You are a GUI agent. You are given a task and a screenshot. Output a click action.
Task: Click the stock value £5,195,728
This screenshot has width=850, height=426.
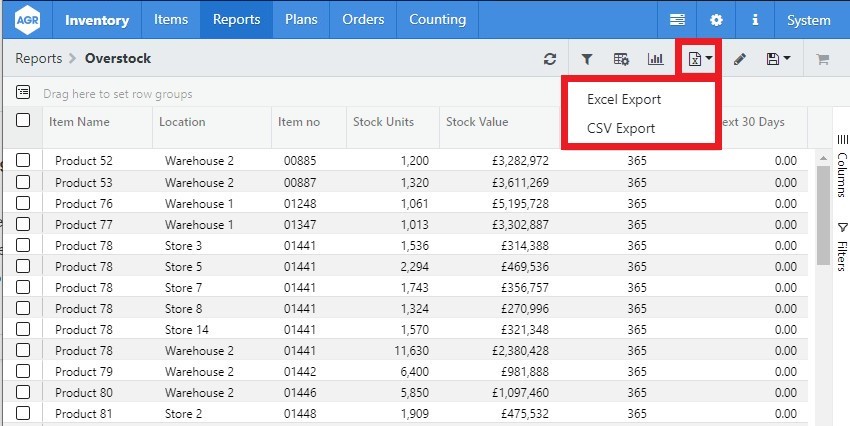(x=520, y=204)
